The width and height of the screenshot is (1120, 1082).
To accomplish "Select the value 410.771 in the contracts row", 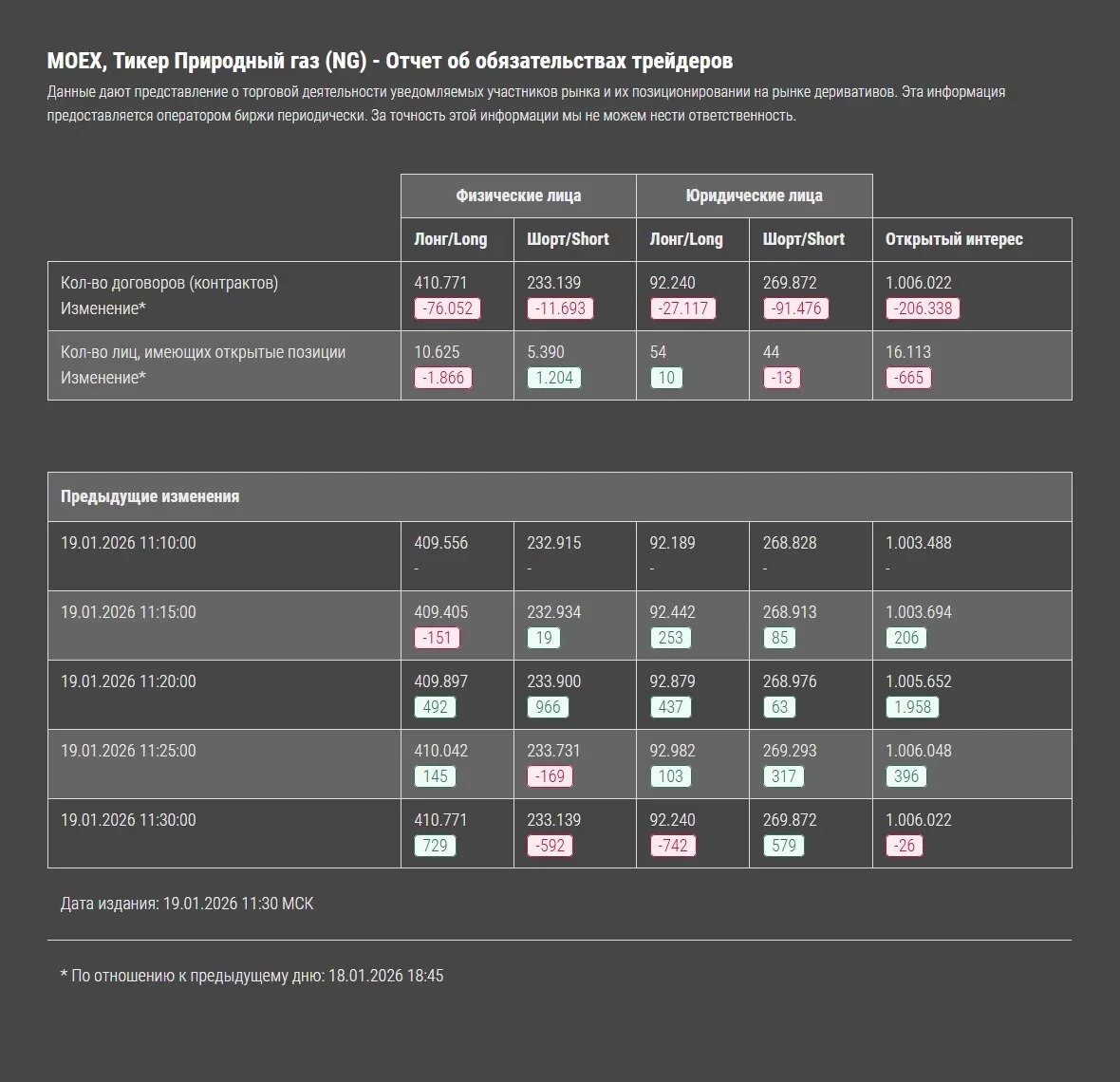I will 440,283.
